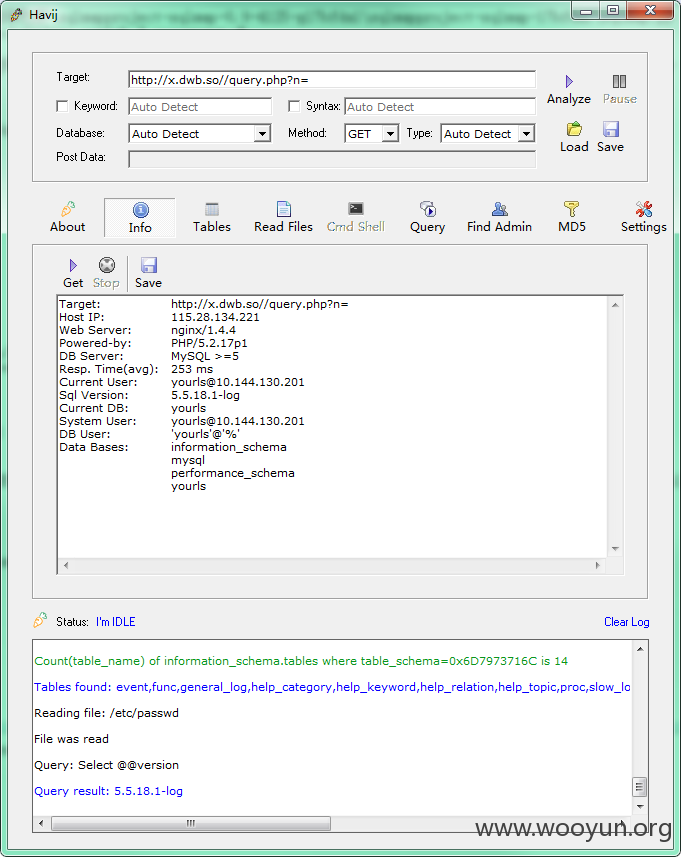Screen dimensions: 681x857
Task: Click the Post Data field
Action: [332, 160]
